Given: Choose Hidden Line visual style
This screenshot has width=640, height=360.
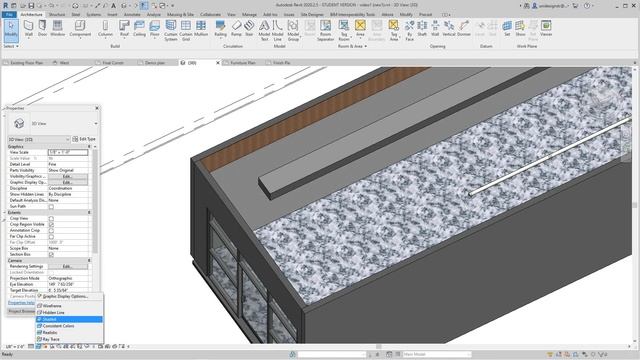Looking at the screenshot, I should click(69, 312).
